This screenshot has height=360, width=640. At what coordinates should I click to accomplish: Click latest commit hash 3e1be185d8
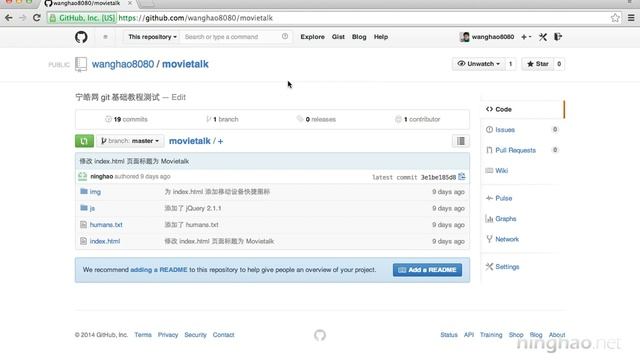(438, 177)
